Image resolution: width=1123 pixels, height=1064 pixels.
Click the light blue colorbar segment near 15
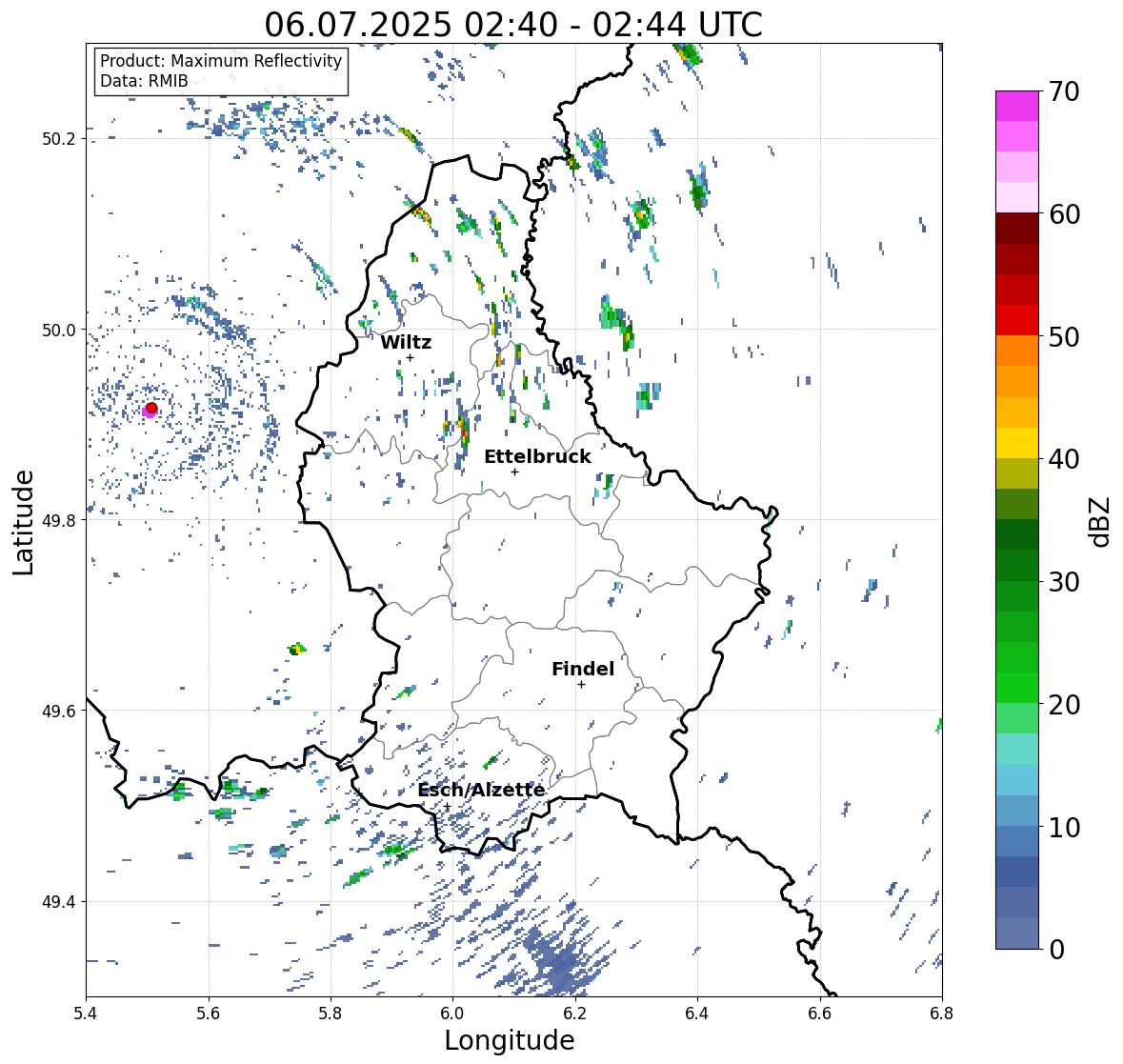pyautogui.click(x=1017, y=780)
